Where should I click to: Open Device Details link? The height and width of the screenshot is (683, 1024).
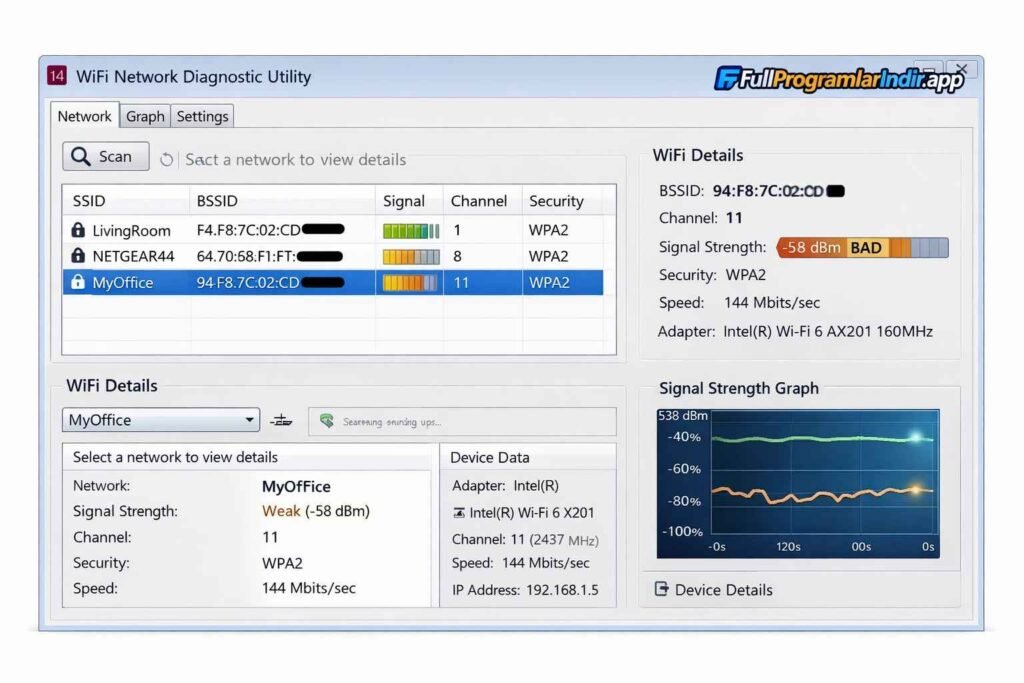723,590
